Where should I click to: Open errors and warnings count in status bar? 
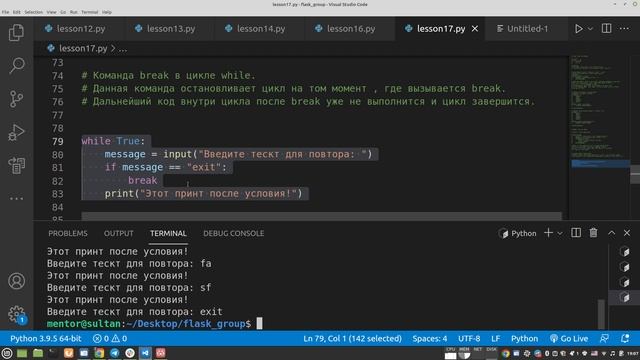[110, 338]
